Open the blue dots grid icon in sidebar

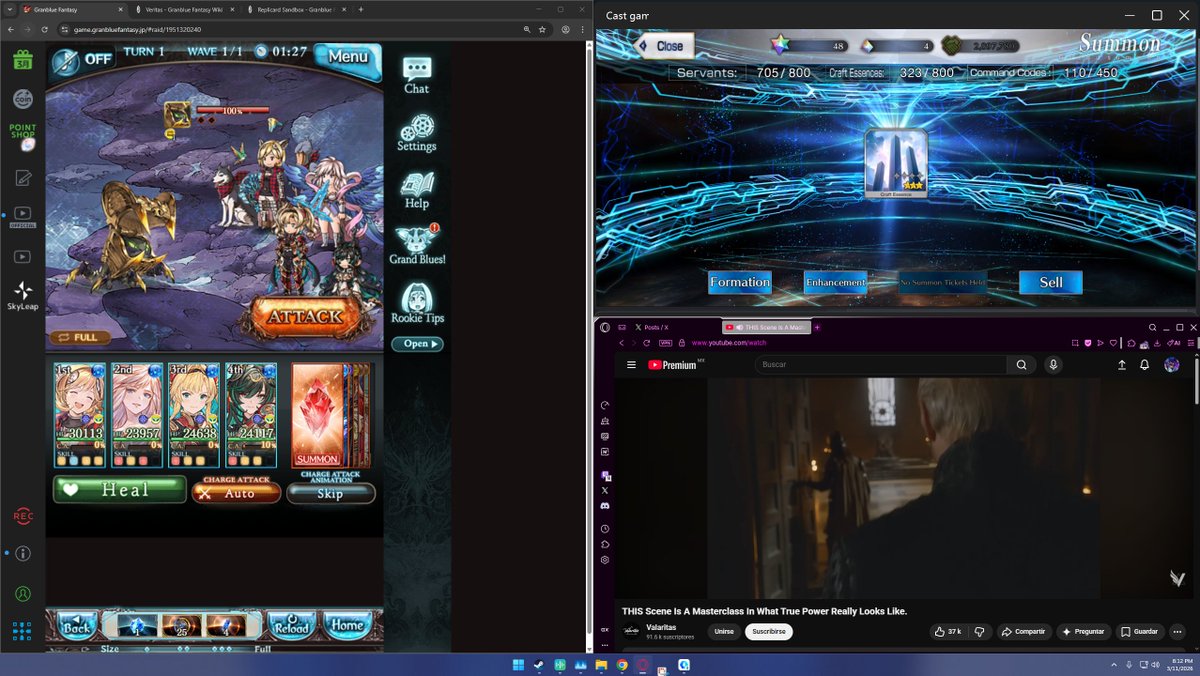click(22, 631)
